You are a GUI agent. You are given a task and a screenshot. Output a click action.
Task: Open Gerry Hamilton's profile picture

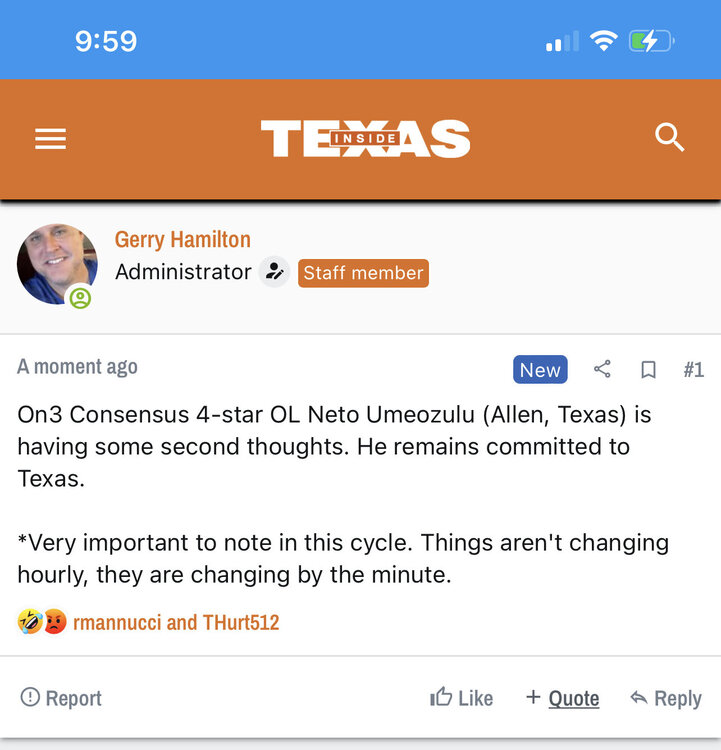click(57, 263)
